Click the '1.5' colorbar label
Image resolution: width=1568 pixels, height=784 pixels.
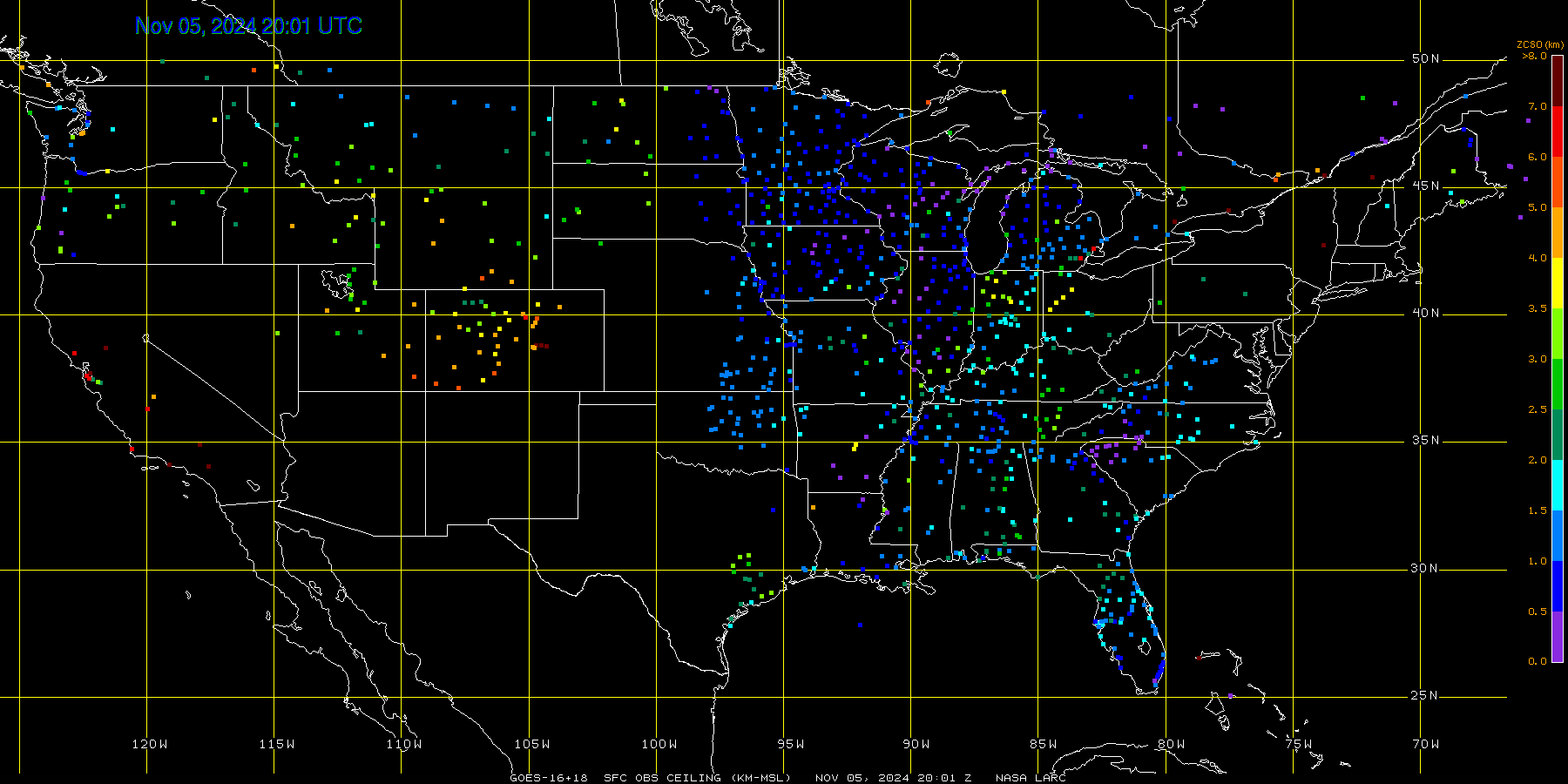pos(1538,510)
